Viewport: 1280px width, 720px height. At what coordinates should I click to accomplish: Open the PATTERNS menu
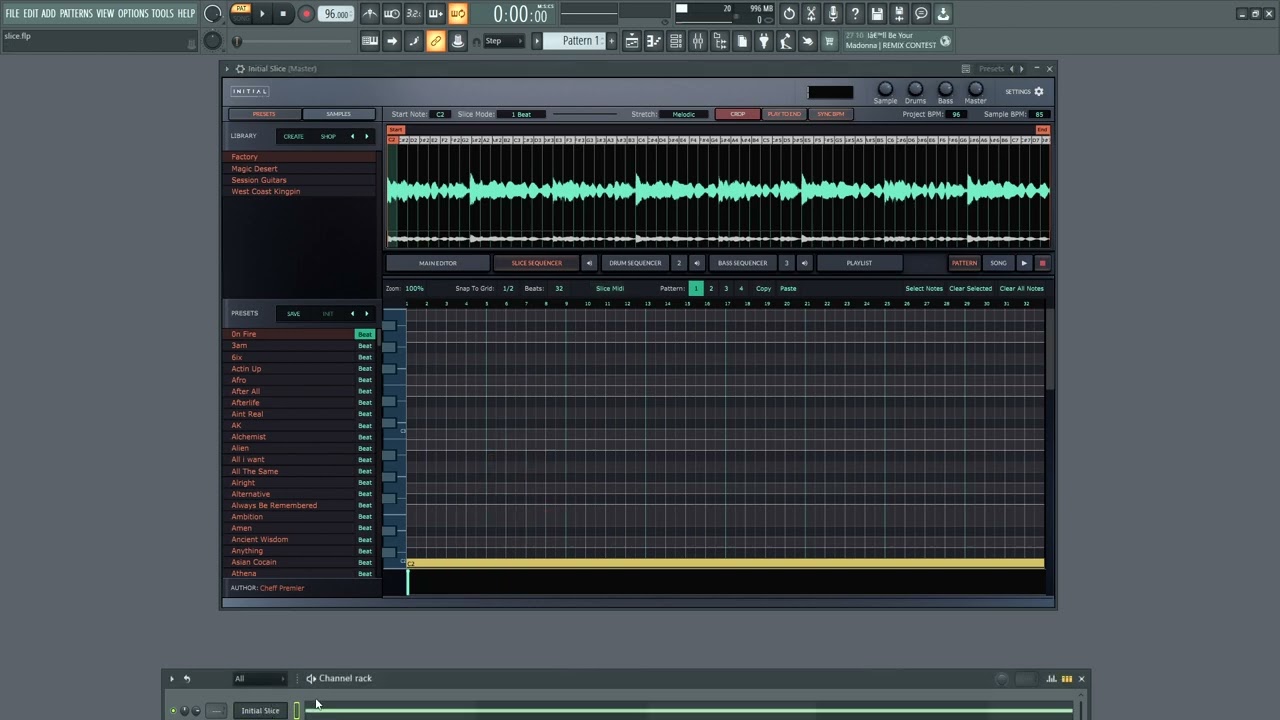click(x=76, y=14)
